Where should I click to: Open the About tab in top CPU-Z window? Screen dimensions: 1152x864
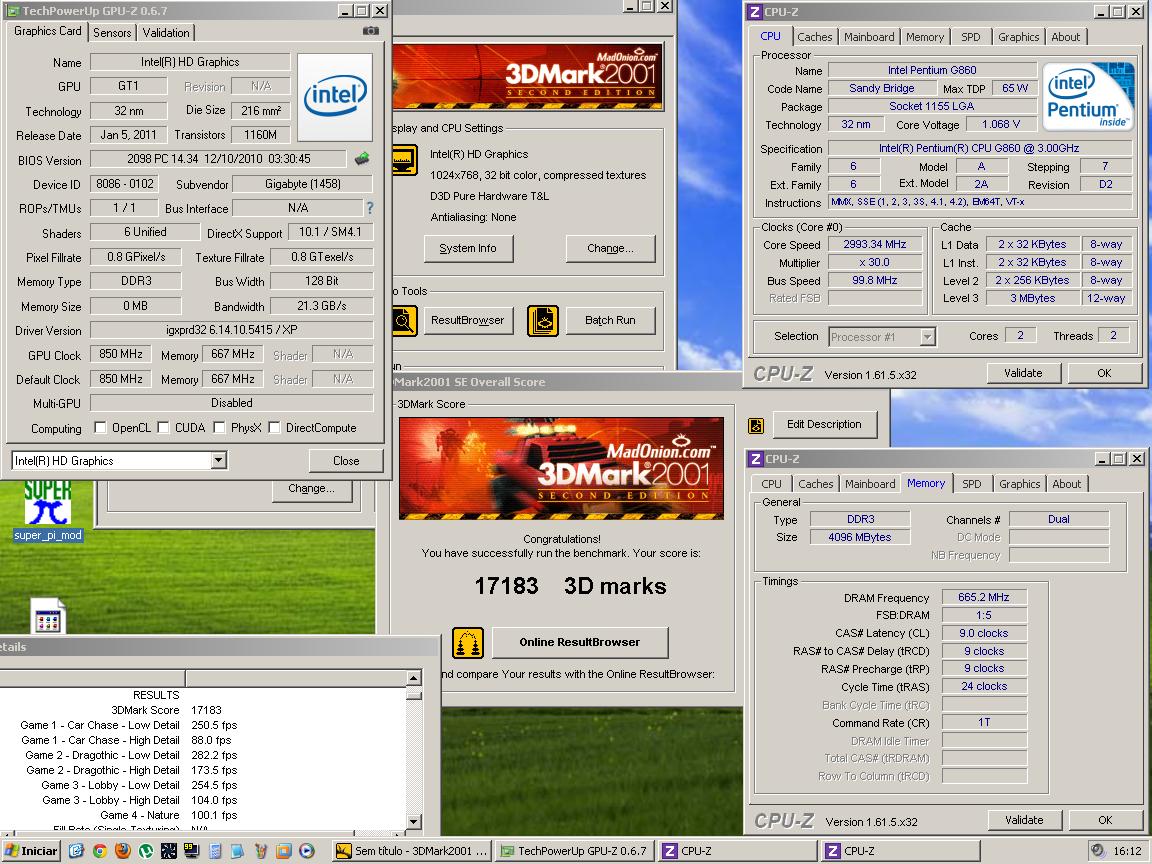[1065, 37]
